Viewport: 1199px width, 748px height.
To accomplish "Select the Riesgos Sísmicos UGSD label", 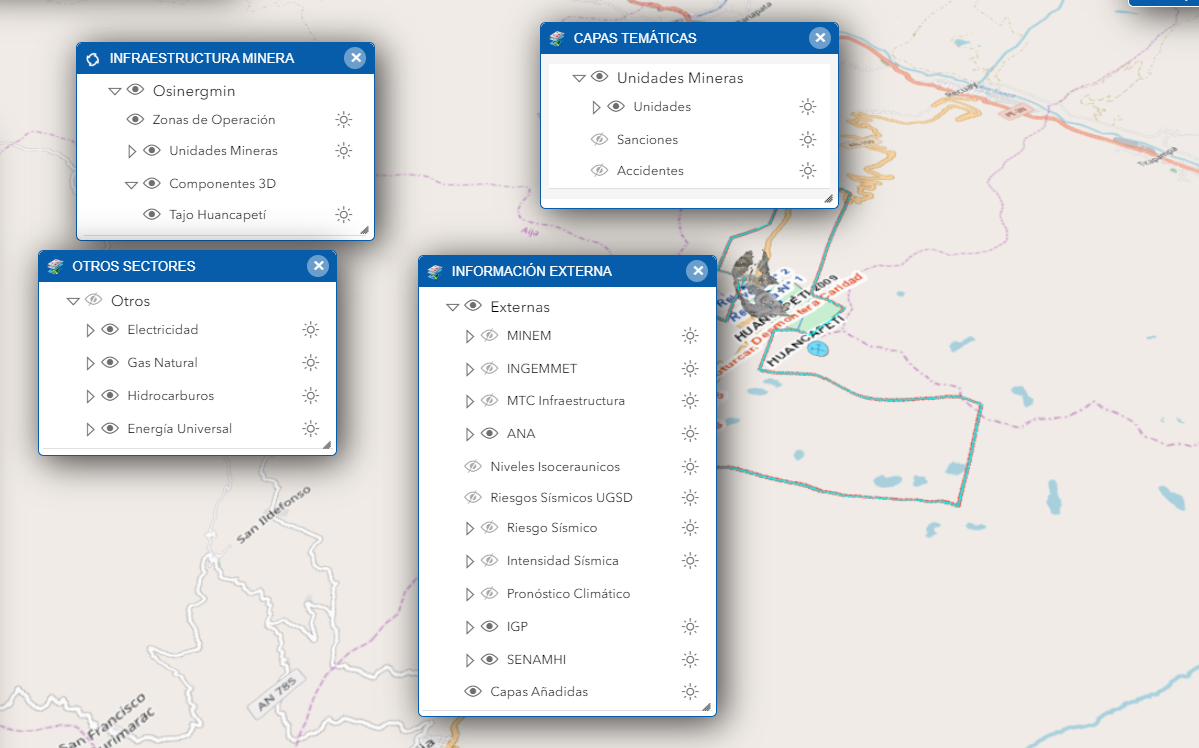I will point(561,498).
